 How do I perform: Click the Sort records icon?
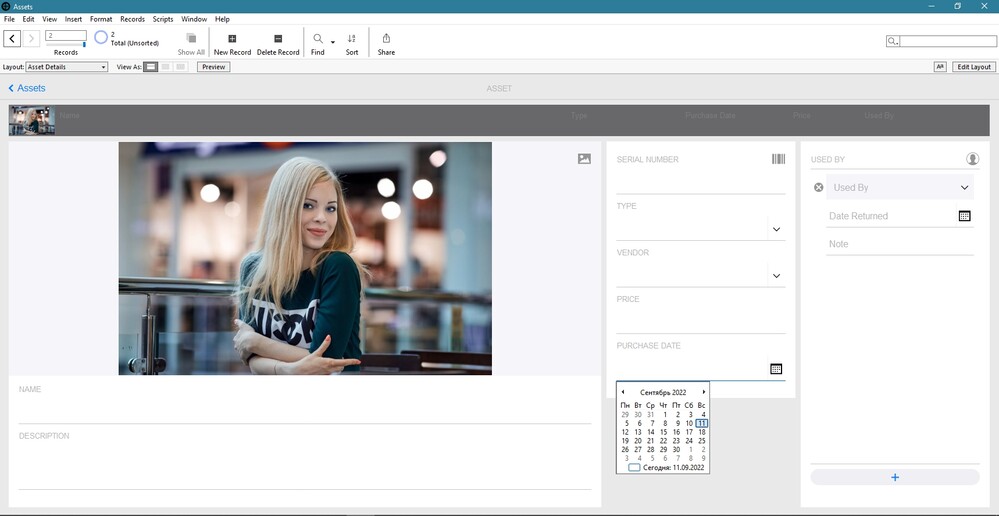[352, 39]
